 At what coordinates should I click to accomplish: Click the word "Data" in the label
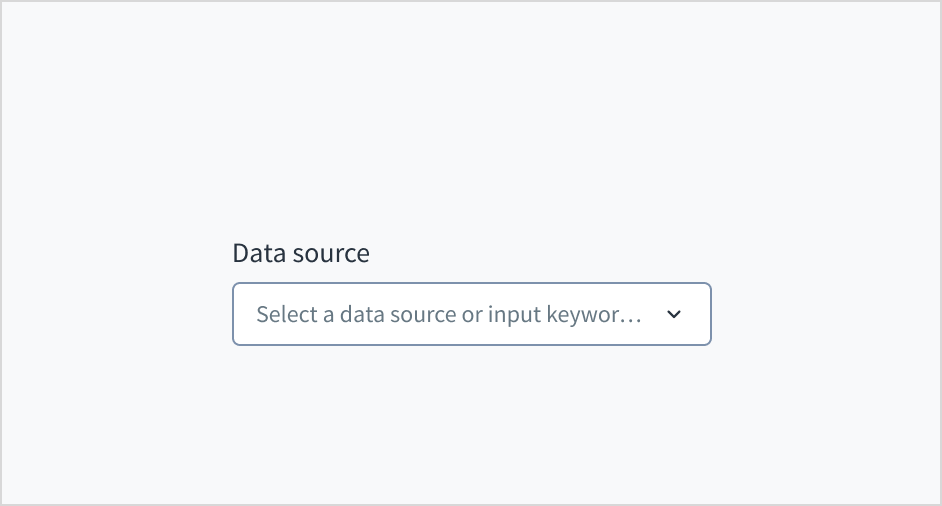255,253
